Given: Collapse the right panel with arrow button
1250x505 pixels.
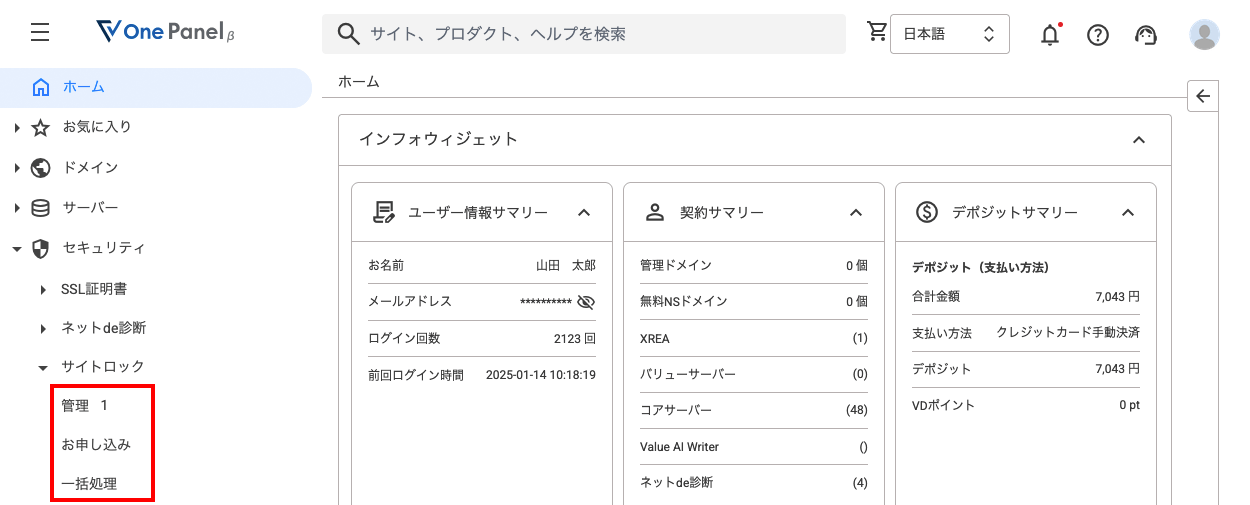Looking at the screenshot, I should (1203, 96).
